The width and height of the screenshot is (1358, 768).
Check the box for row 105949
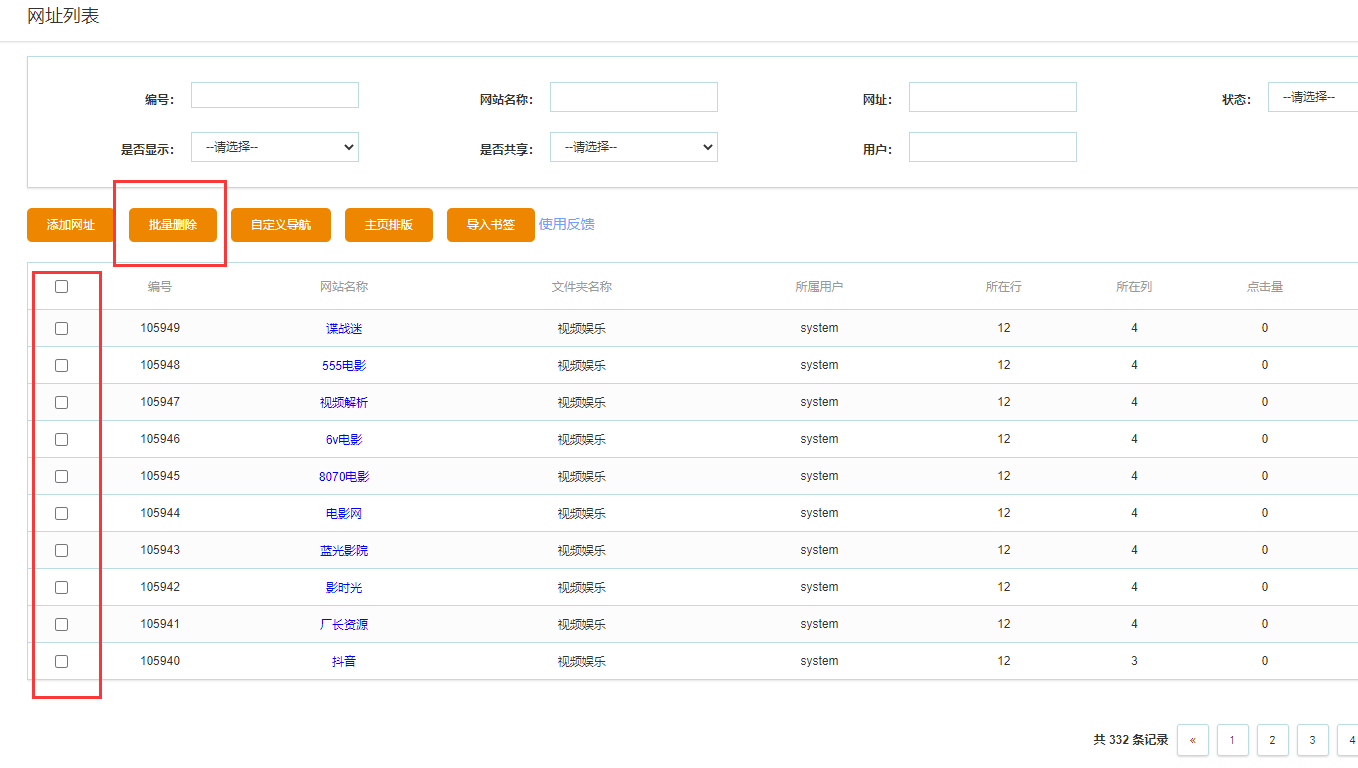click(62, 328)
